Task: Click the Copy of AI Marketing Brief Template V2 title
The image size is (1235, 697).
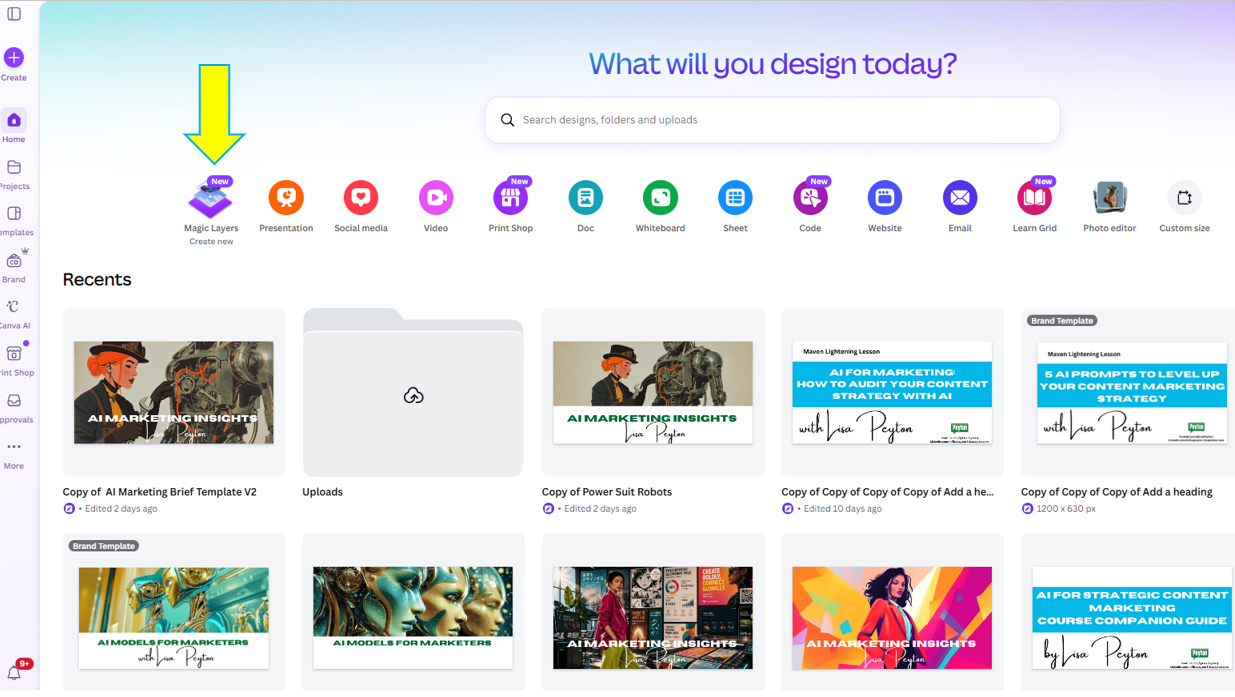Action: click(160, 492)
